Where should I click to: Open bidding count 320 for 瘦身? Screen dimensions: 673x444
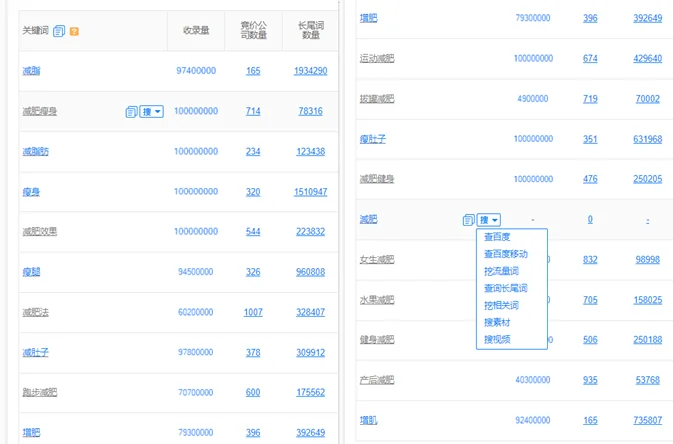253,192
